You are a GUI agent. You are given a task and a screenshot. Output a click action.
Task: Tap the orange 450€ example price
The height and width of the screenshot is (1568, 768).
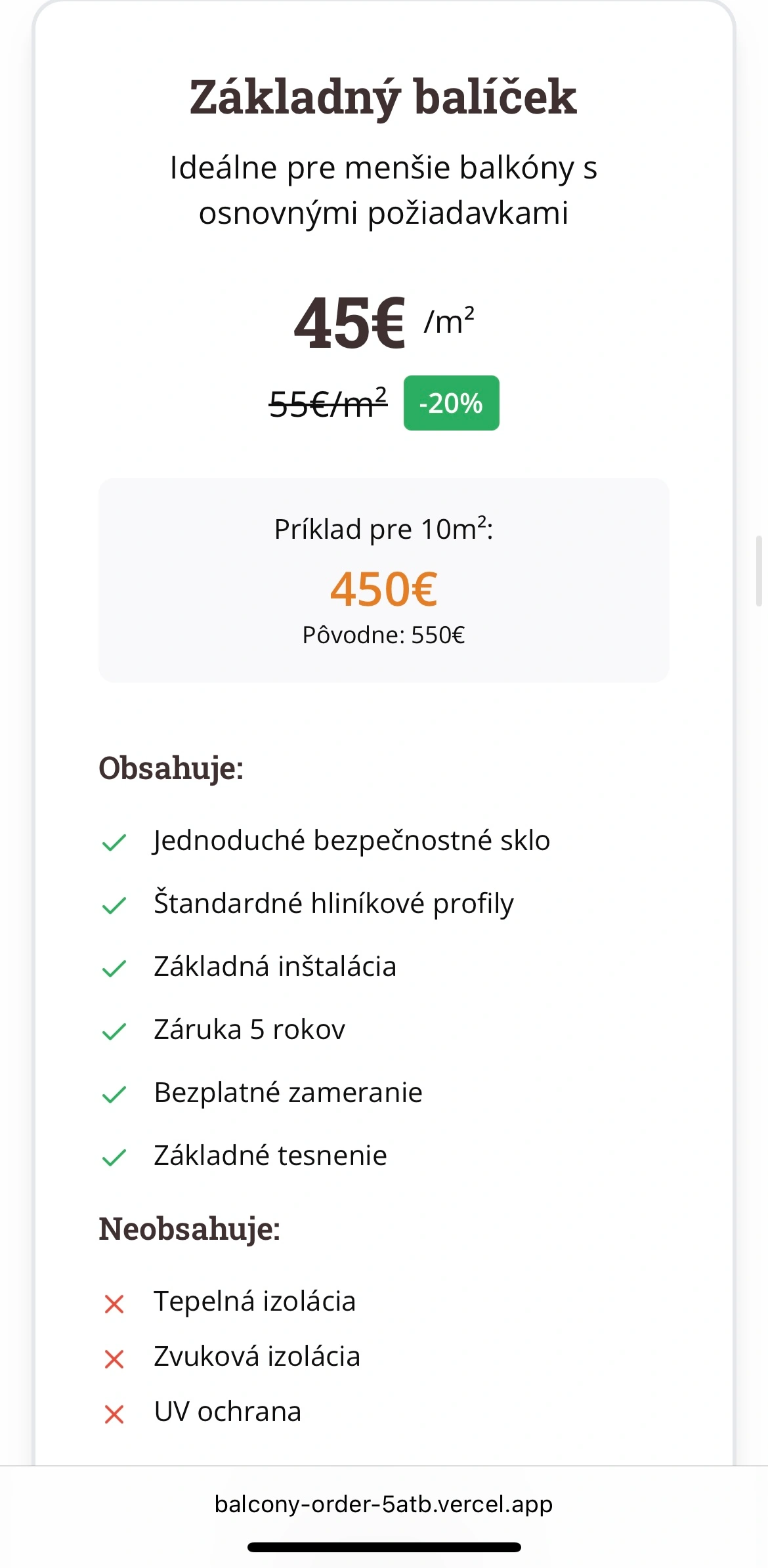point(383,589)
